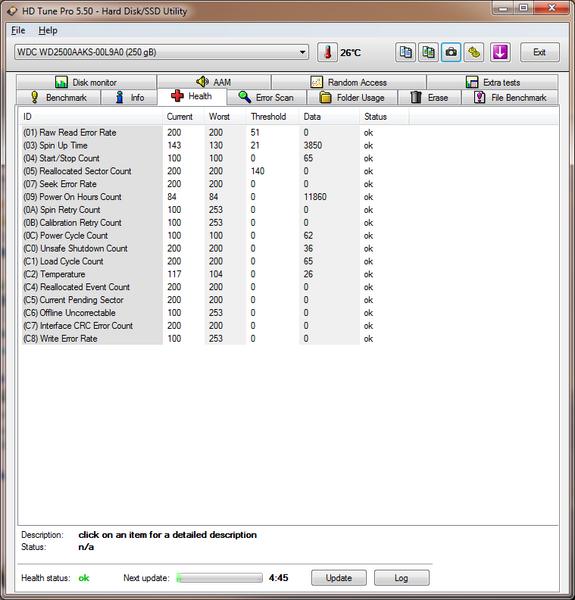Minimize to tray with purple arrow icon
Viewport: 575px width, 600px height.
500,52
